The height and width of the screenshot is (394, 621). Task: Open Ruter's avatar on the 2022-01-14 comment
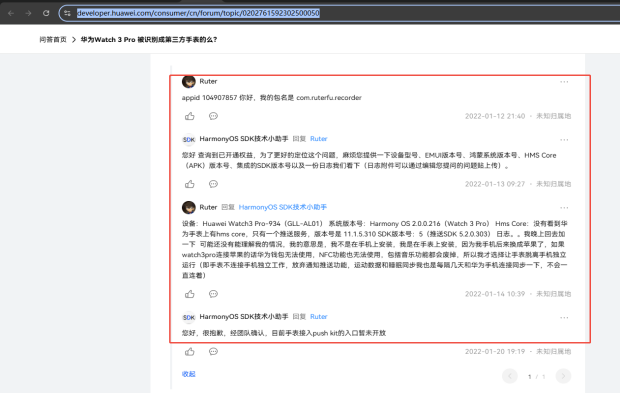pyautogui.click(x=189, y=207)
